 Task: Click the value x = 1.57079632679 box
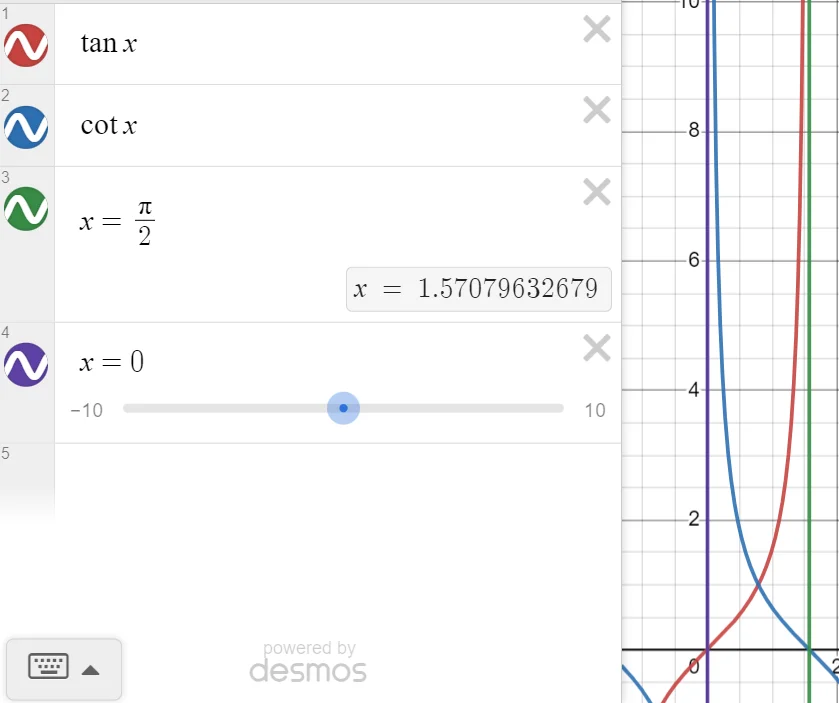coord(478,289)
